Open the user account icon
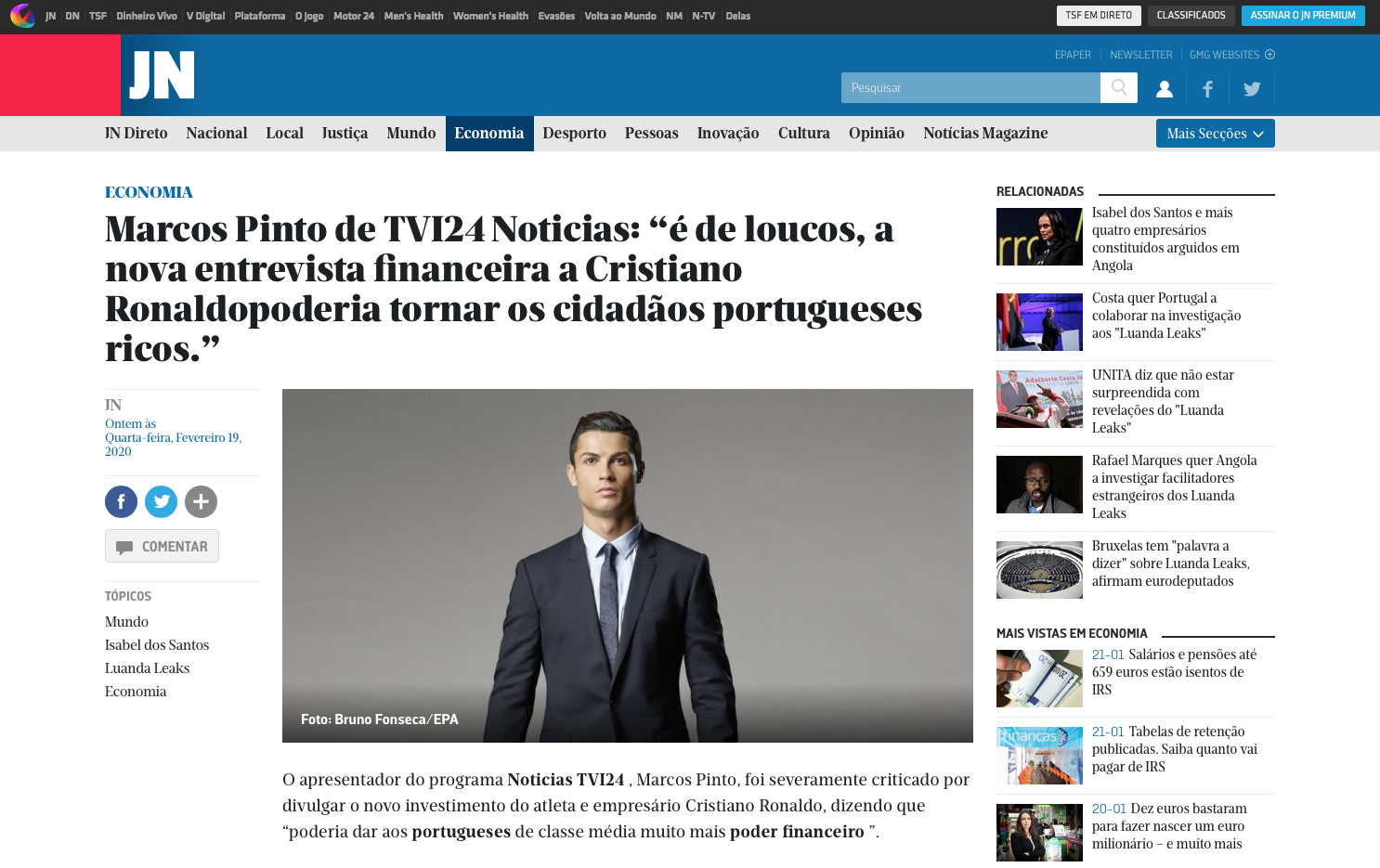 tap(1164, 89)
